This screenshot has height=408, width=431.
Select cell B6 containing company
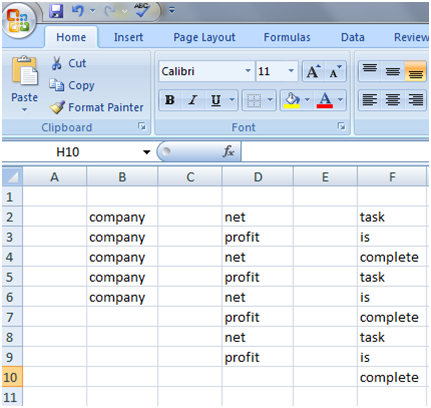tap(122, 297)
